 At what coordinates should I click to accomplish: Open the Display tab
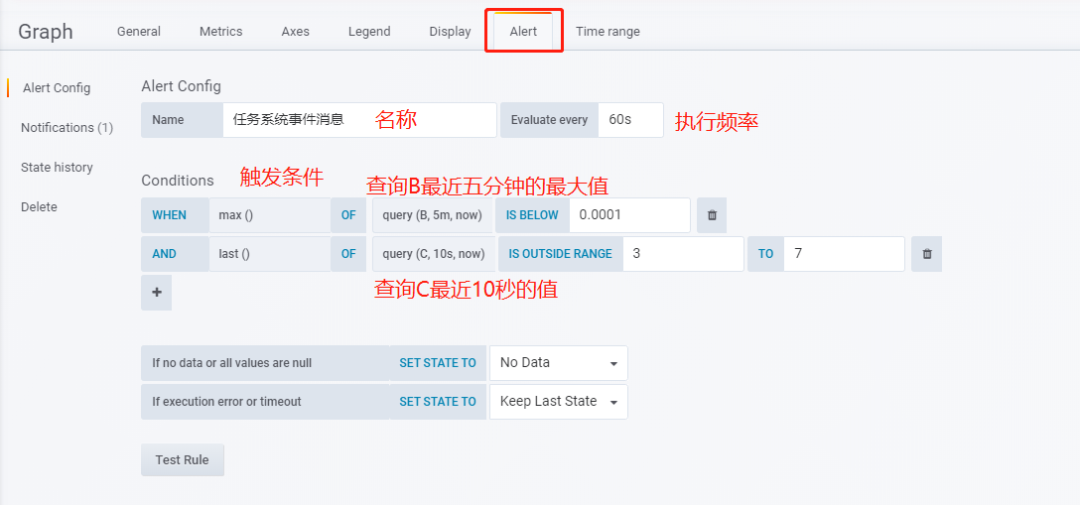tap(450, 32)
